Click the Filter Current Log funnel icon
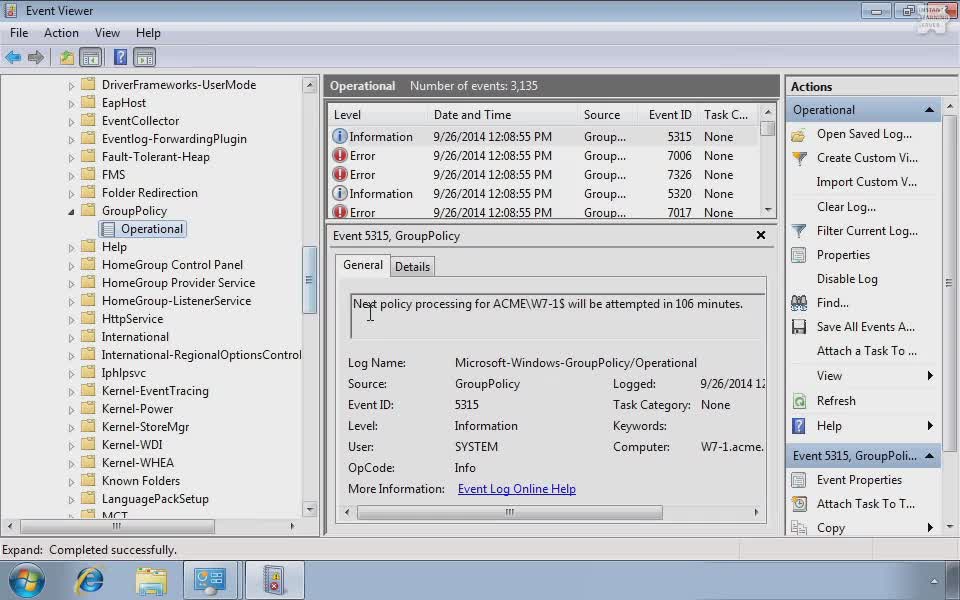 [x=799, y=231]
